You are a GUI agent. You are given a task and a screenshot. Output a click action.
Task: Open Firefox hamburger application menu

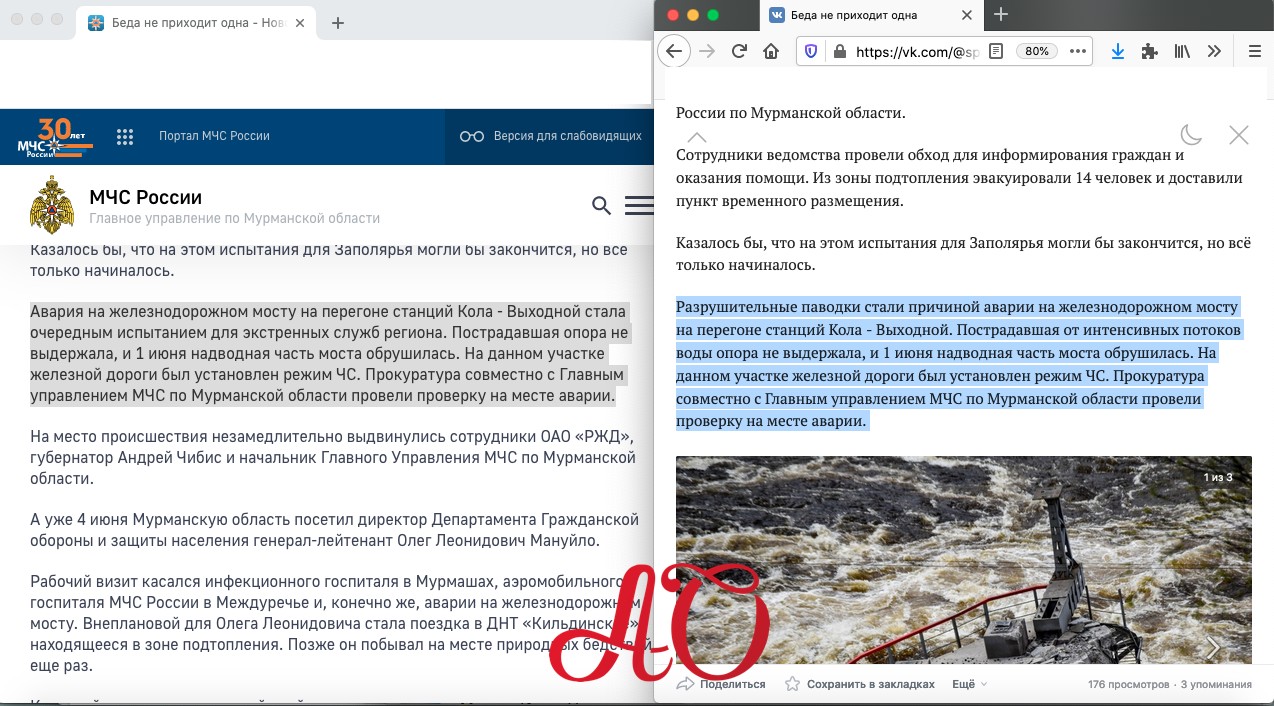pos(1254,51)
